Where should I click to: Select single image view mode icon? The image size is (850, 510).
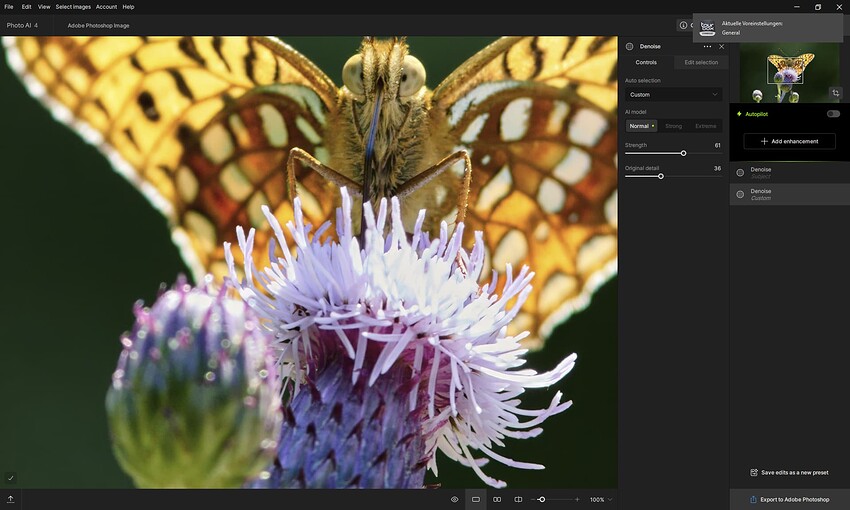tap(476, 499)
